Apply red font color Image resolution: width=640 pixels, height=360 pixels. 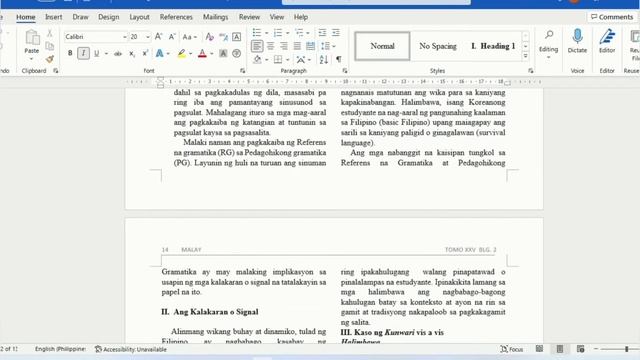(202, 53)
